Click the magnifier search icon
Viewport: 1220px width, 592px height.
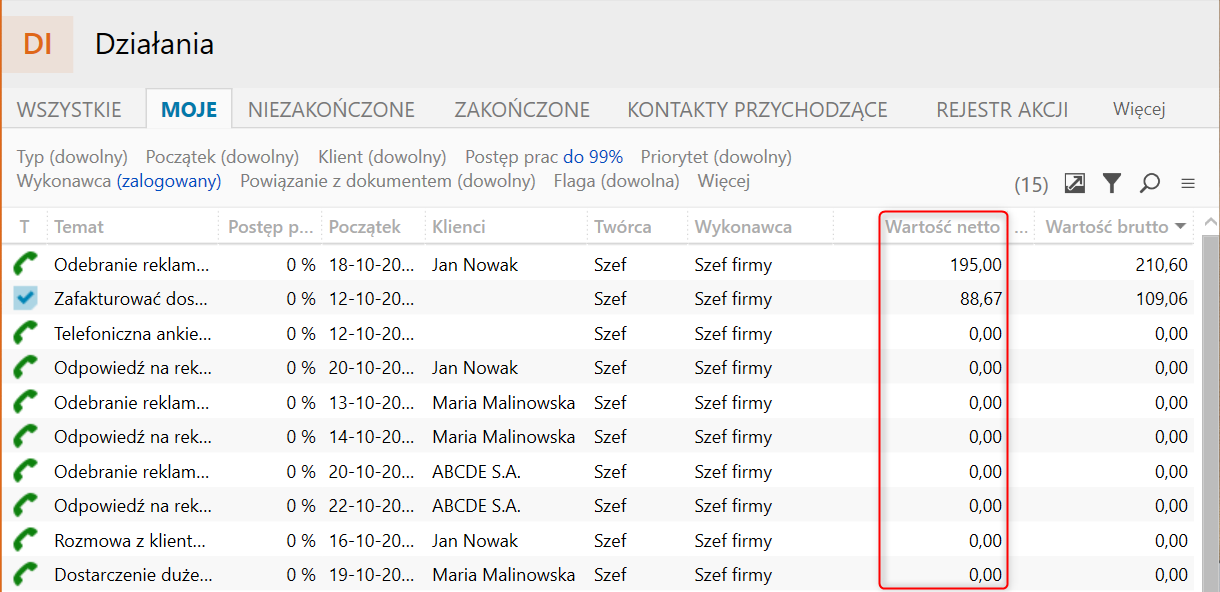1150,183
